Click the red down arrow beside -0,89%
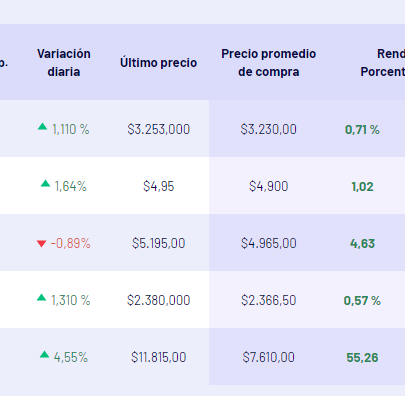405x396 pixels. pyautogui.click(x=41, y=244)
